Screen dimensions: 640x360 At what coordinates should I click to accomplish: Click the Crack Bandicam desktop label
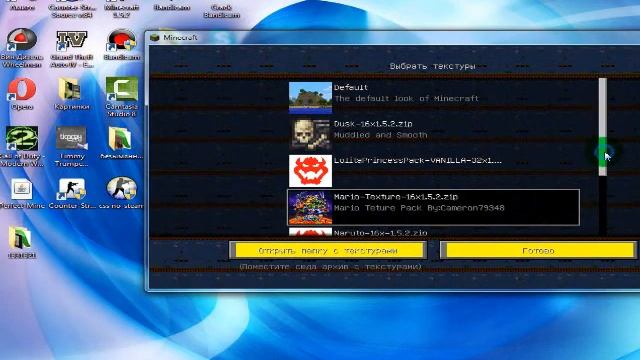pos(221,11)
